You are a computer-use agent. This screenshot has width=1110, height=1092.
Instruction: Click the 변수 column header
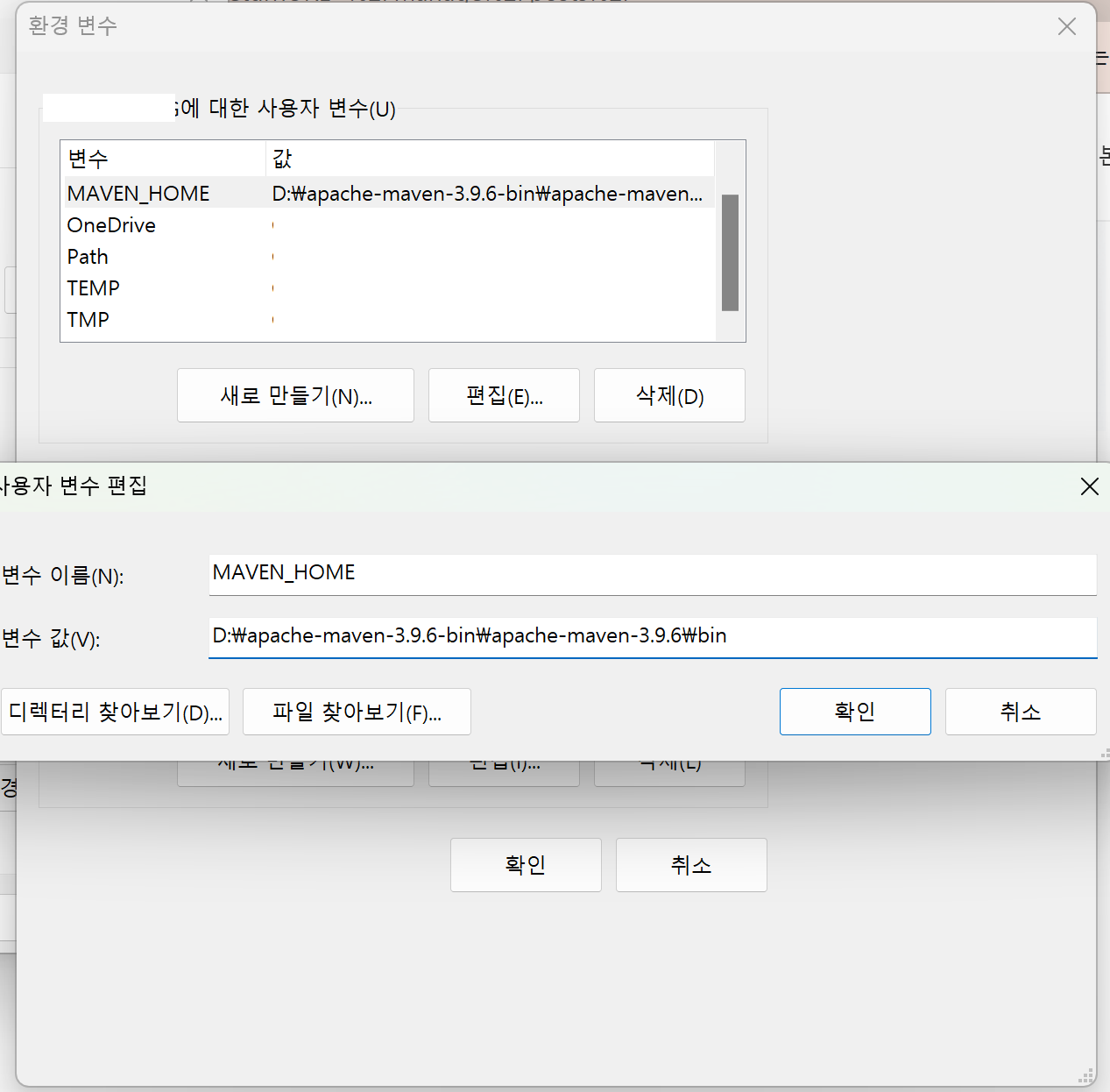pyautogui.click(x=164, y=159)
